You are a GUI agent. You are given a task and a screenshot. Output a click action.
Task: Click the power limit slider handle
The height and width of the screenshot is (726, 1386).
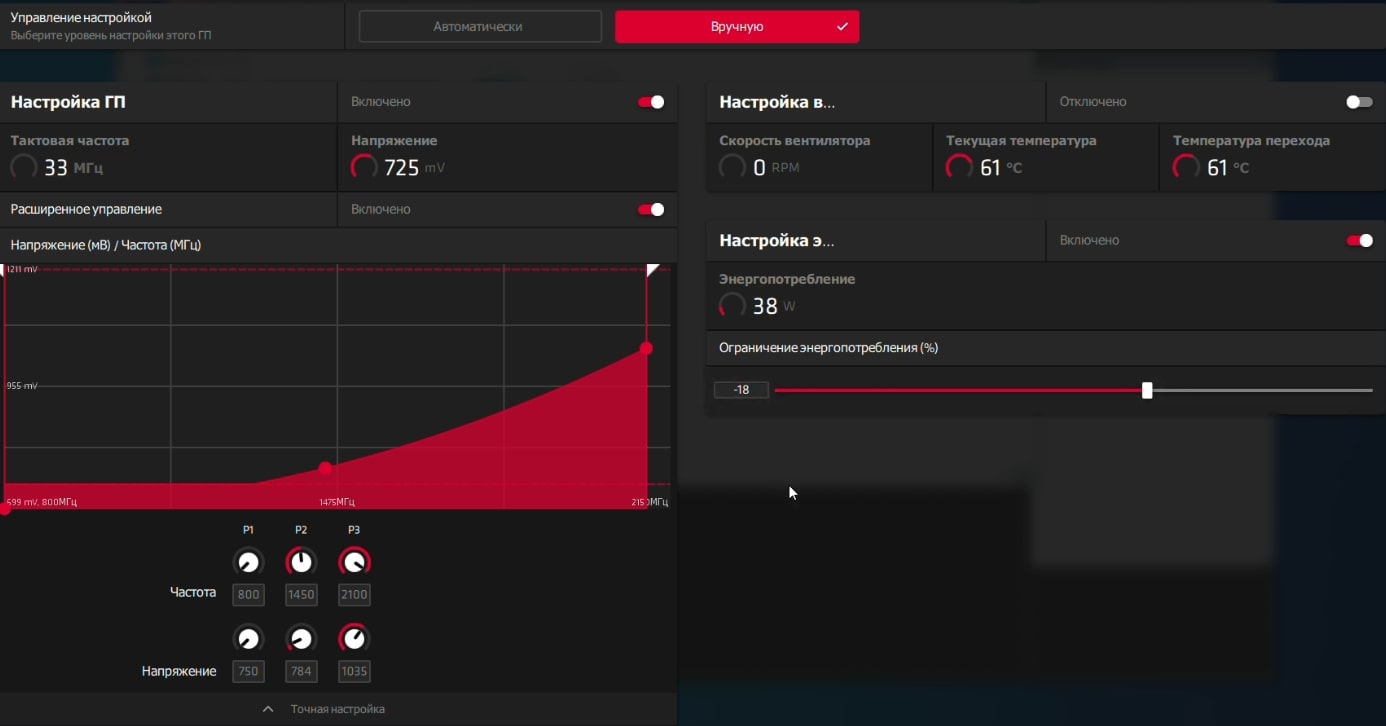click(x=1147, y=390)
